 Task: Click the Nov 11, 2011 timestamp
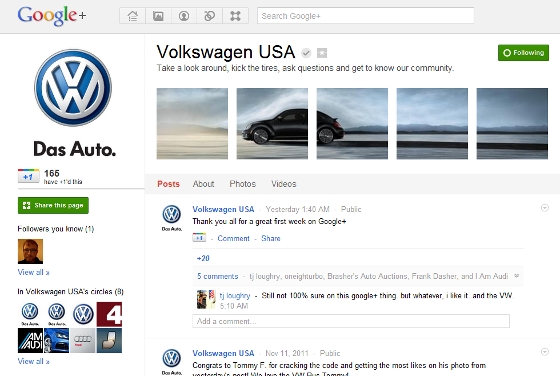click(x=287, y=353)
